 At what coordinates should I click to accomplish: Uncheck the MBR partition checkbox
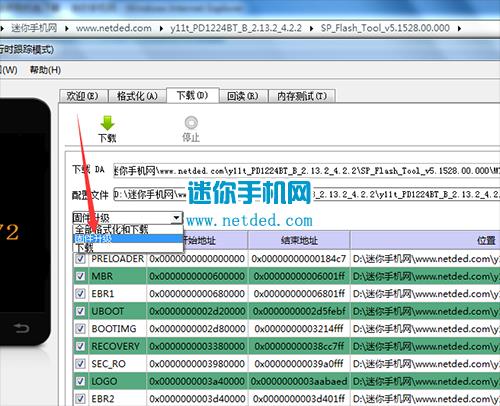pos(80,276)
